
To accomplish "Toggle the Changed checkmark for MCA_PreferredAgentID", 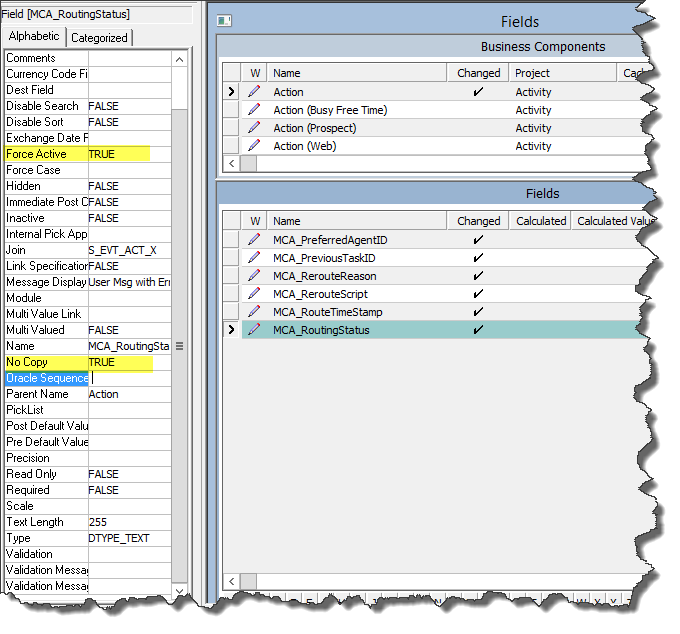I will [478, 239].
